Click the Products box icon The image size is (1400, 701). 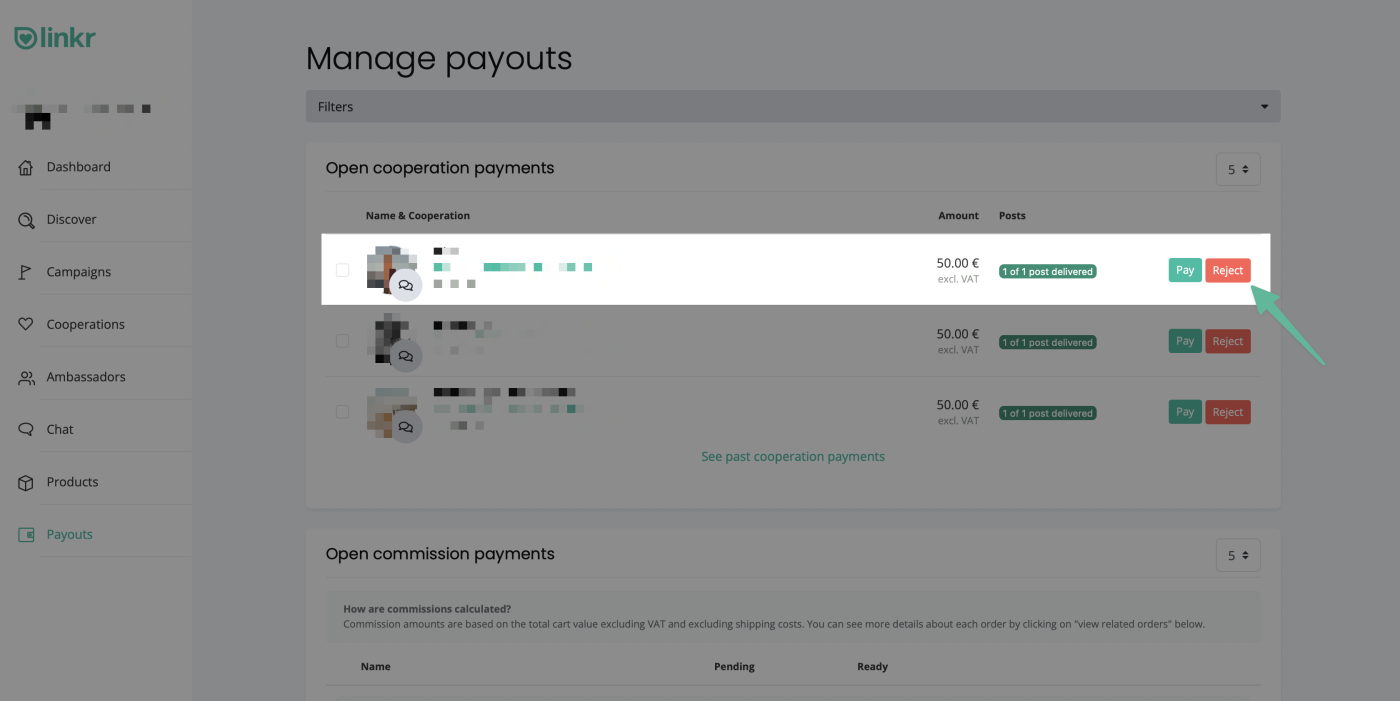pos(26,482)
